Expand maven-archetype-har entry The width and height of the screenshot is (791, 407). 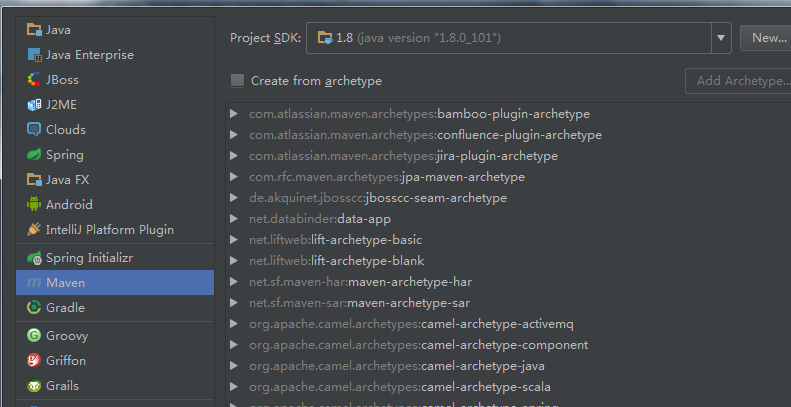(234, 282)
